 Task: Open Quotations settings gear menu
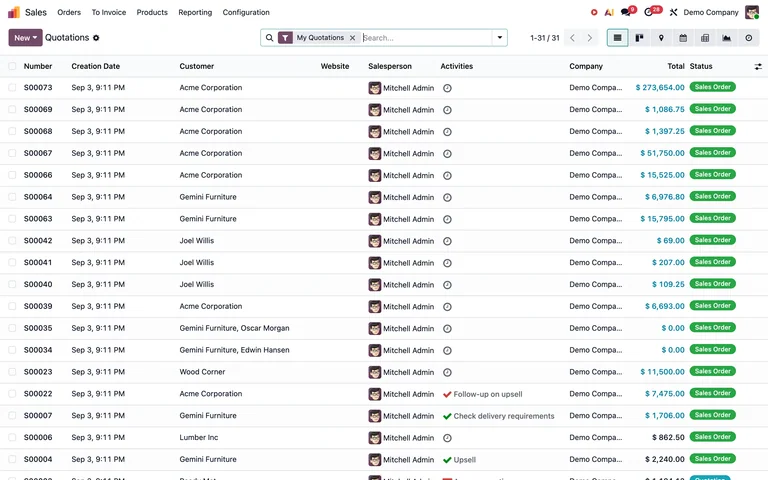96,38
